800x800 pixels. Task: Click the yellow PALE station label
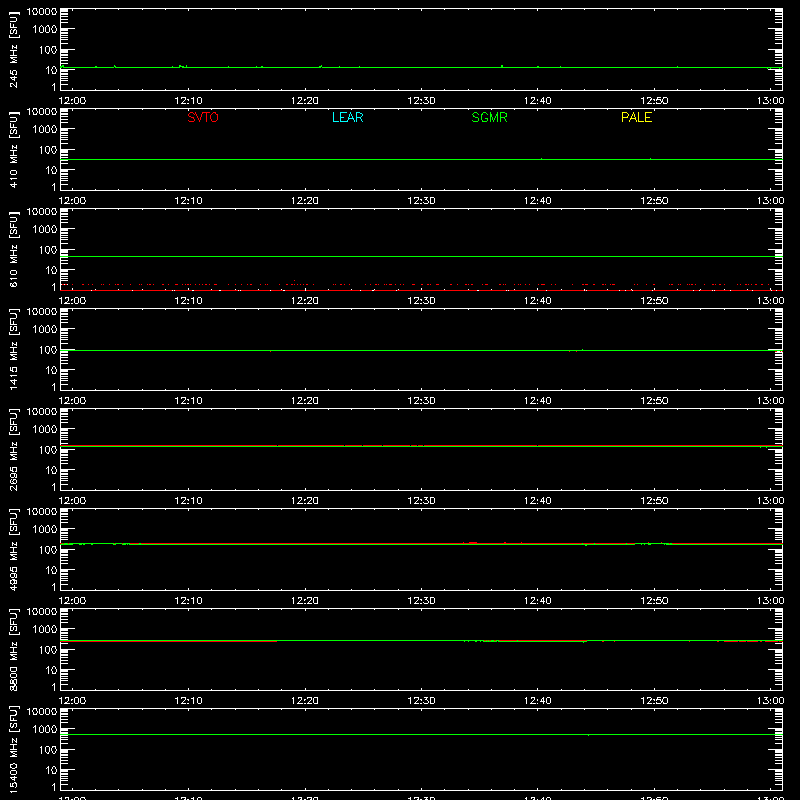pyautogui.click(x=636, y=117)
